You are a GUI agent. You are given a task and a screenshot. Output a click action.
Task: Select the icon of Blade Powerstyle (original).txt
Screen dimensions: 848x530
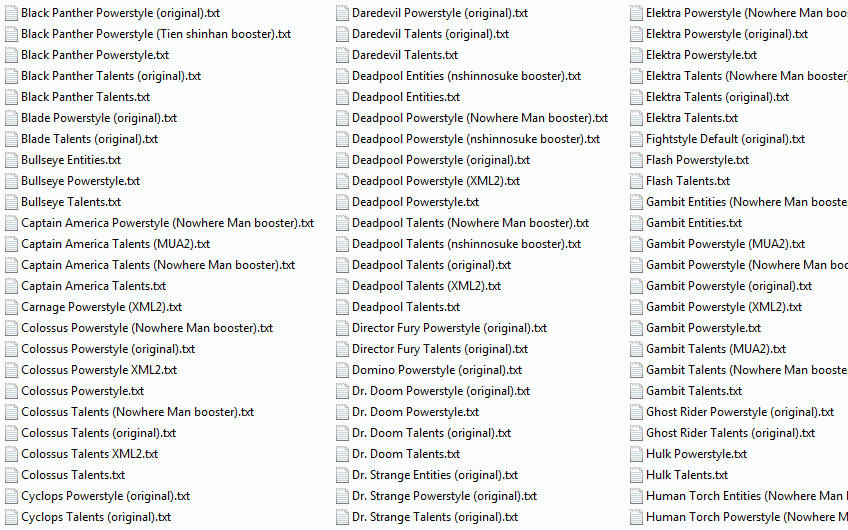11,118
